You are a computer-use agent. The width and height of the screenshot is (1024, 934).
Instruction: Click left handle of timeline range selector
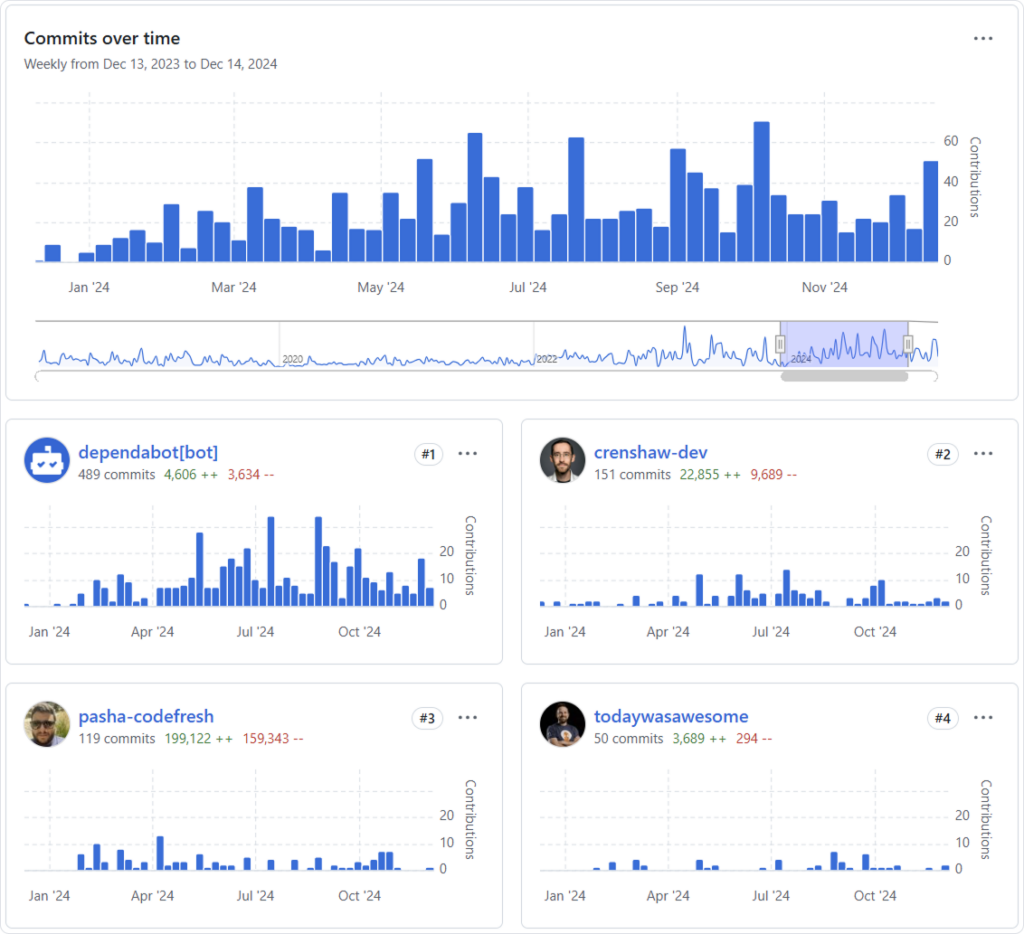coord(781,345)
